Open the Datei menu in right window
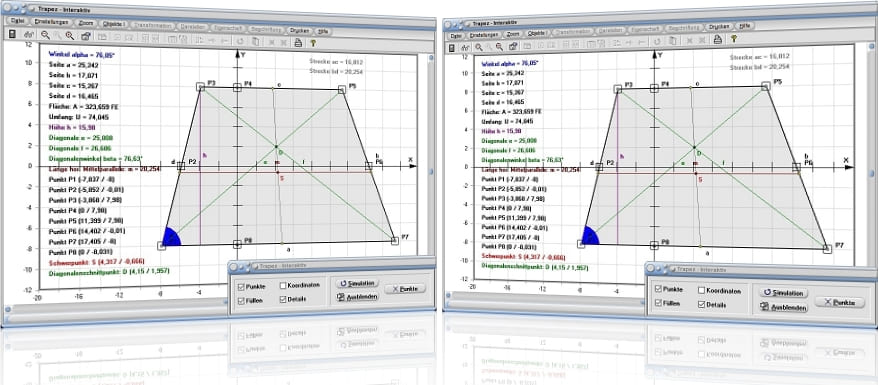Image resolution: width=878 pixels, height=385 pixels. click(x=455, y=35)
